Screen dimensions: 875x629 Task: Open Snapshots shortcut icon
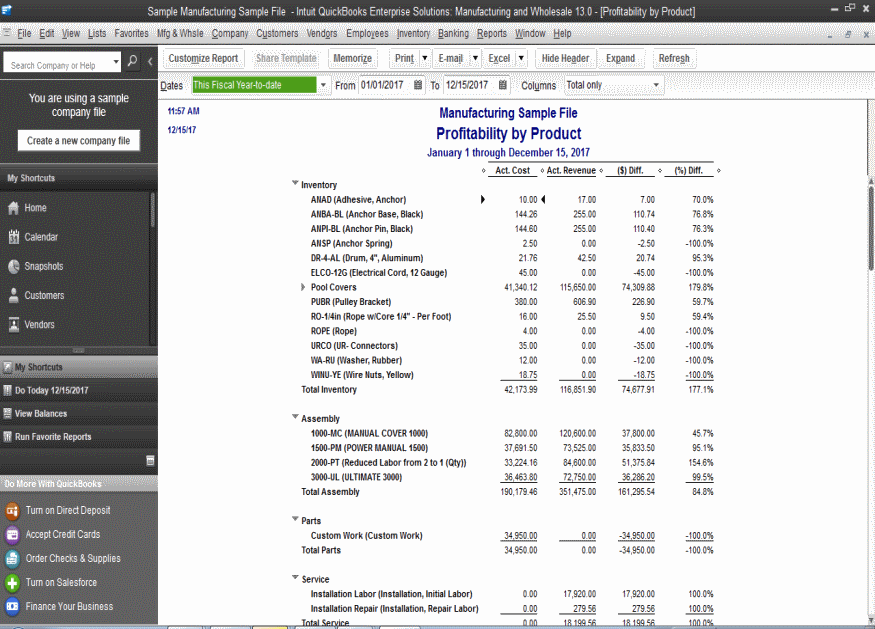click(14, 266)
